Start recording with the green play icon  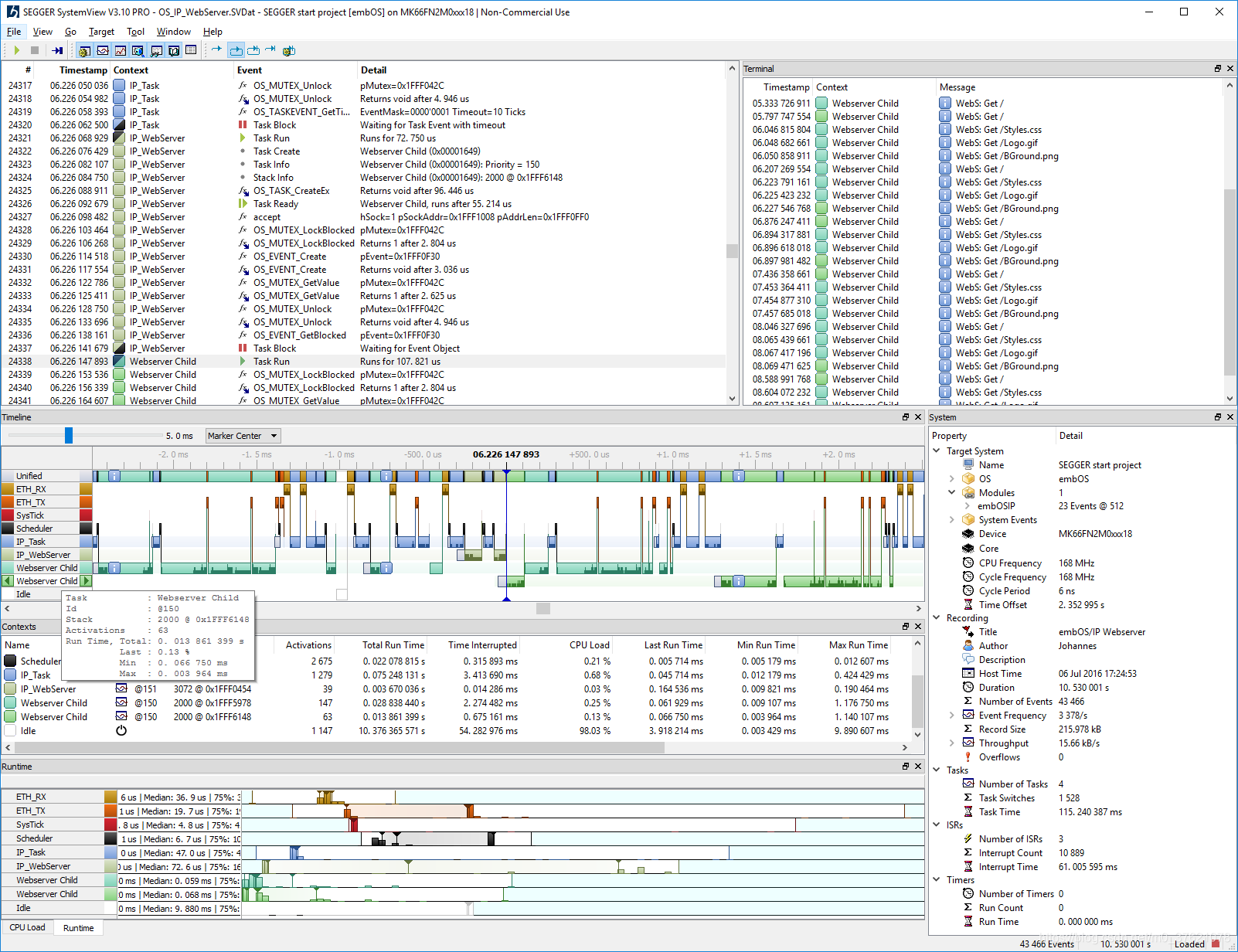click(x=16, y=50)
